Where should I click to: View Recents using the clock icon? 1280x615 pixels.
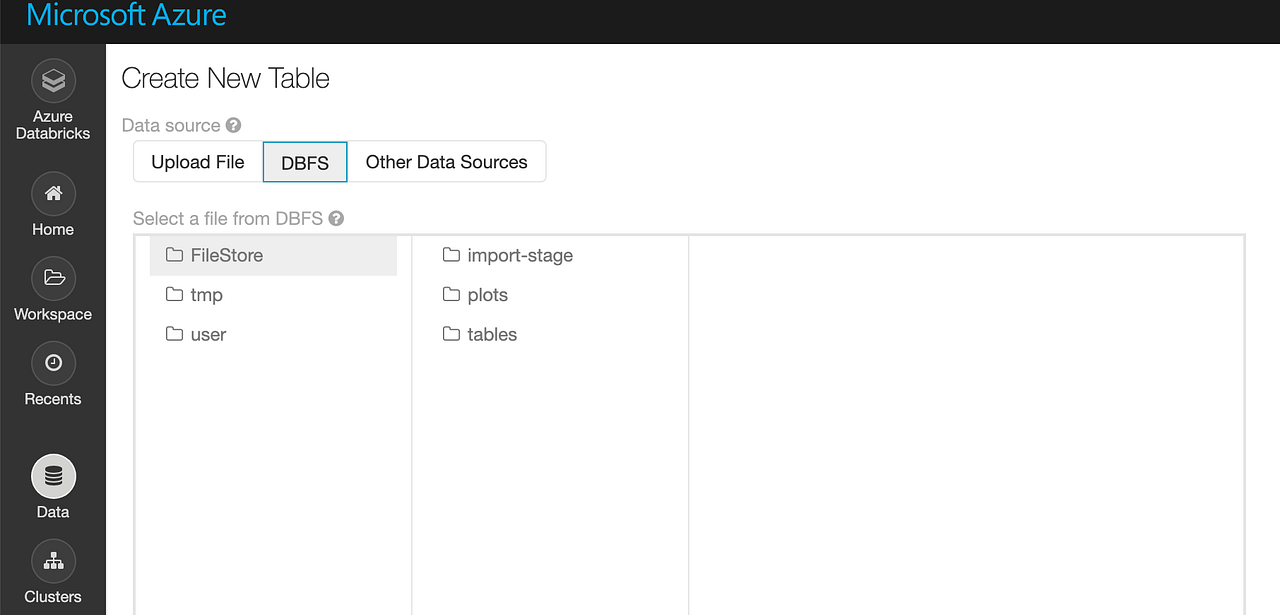(x=52, y=363)
